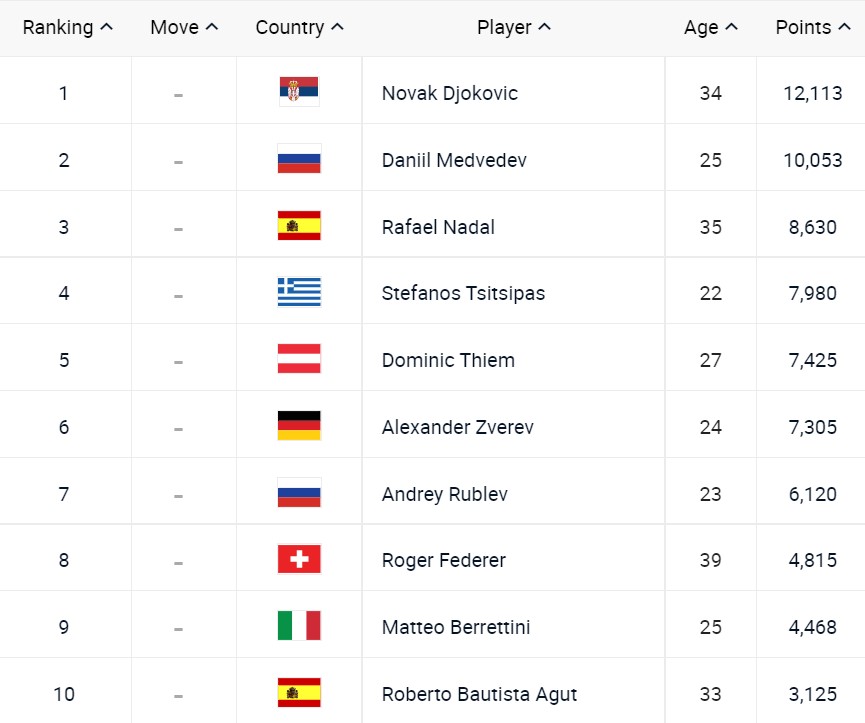Sort the table by Country
865x723 pixels.
click(299, 28)
